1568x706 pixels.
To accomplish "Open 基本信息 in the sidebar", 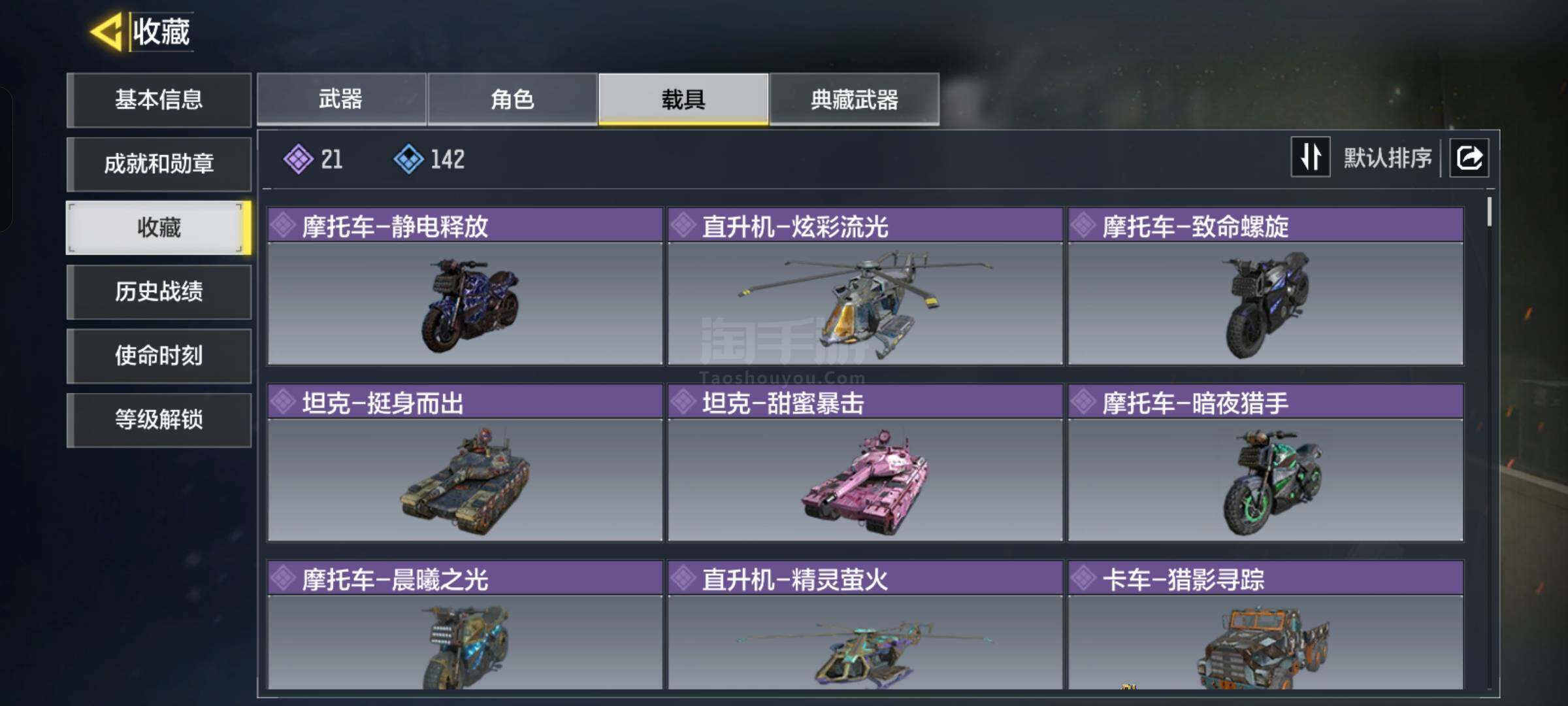I will pos(159,99).
